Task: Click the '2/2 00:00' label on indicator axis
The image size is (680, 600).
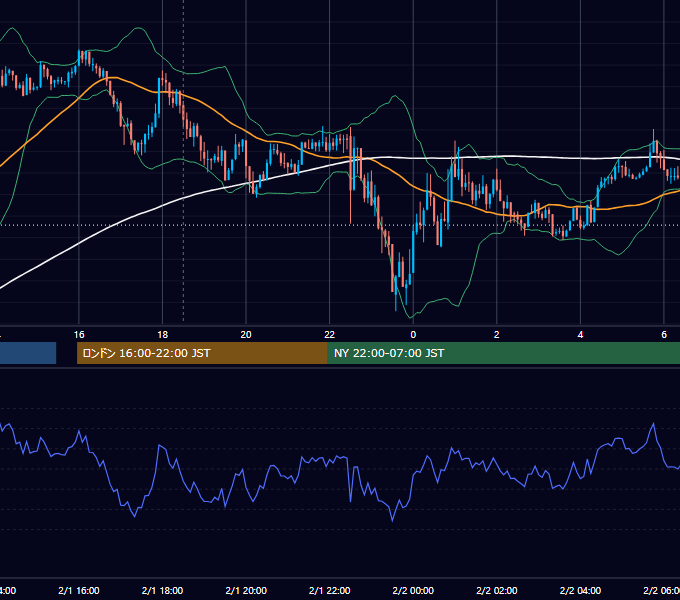Action: 413,590
